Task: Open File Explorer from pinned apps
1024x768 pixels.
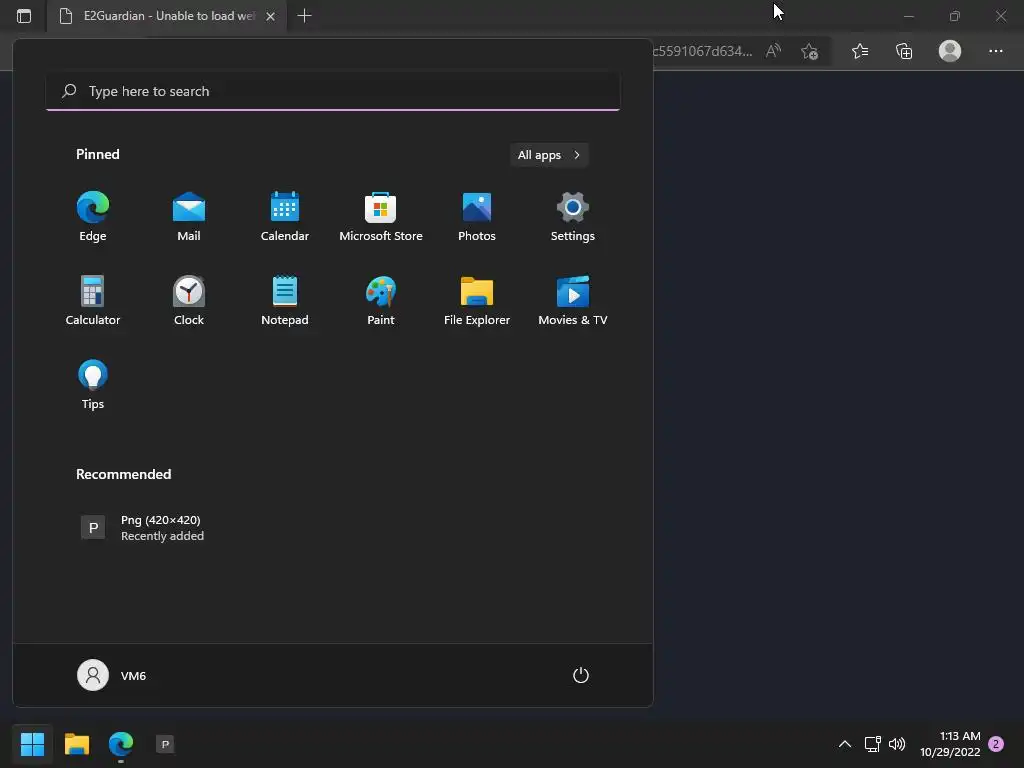Action: (x=477, y=300)
